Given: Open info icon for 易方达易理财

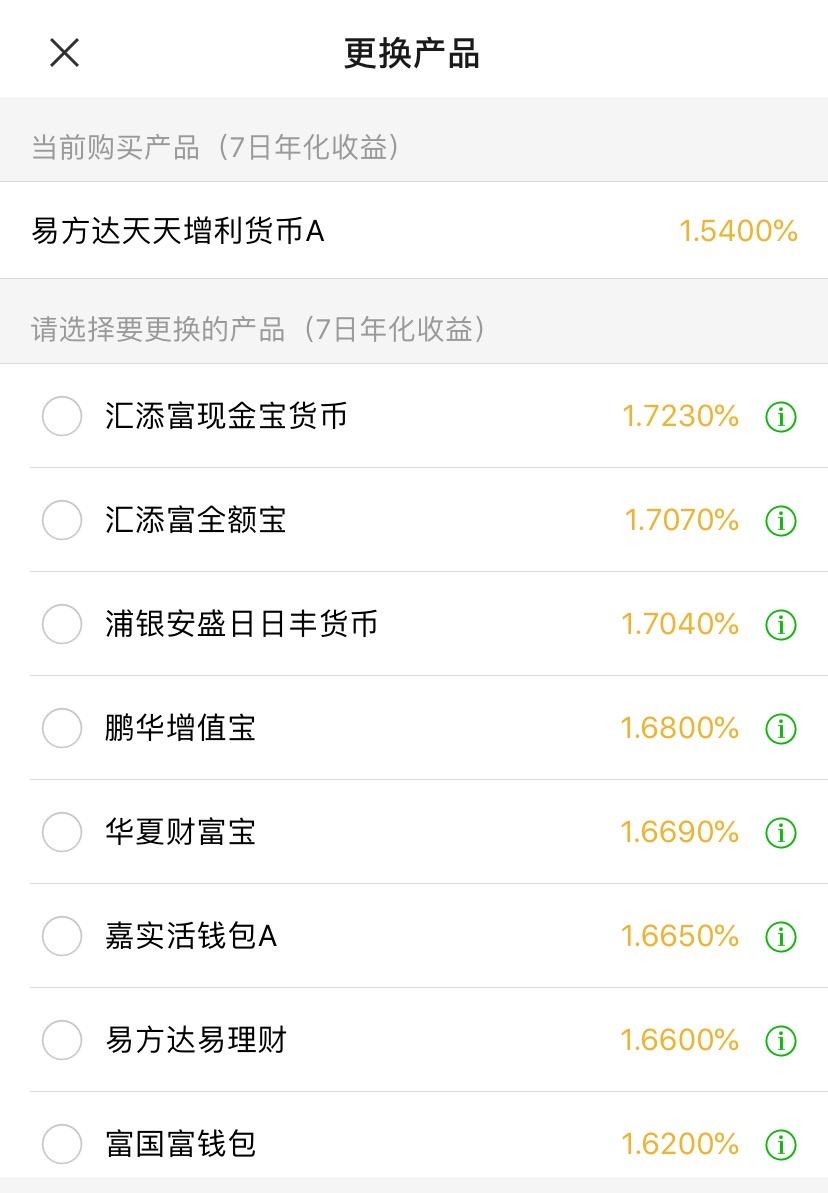Looking at the screenshot, I should (780, 1040).
